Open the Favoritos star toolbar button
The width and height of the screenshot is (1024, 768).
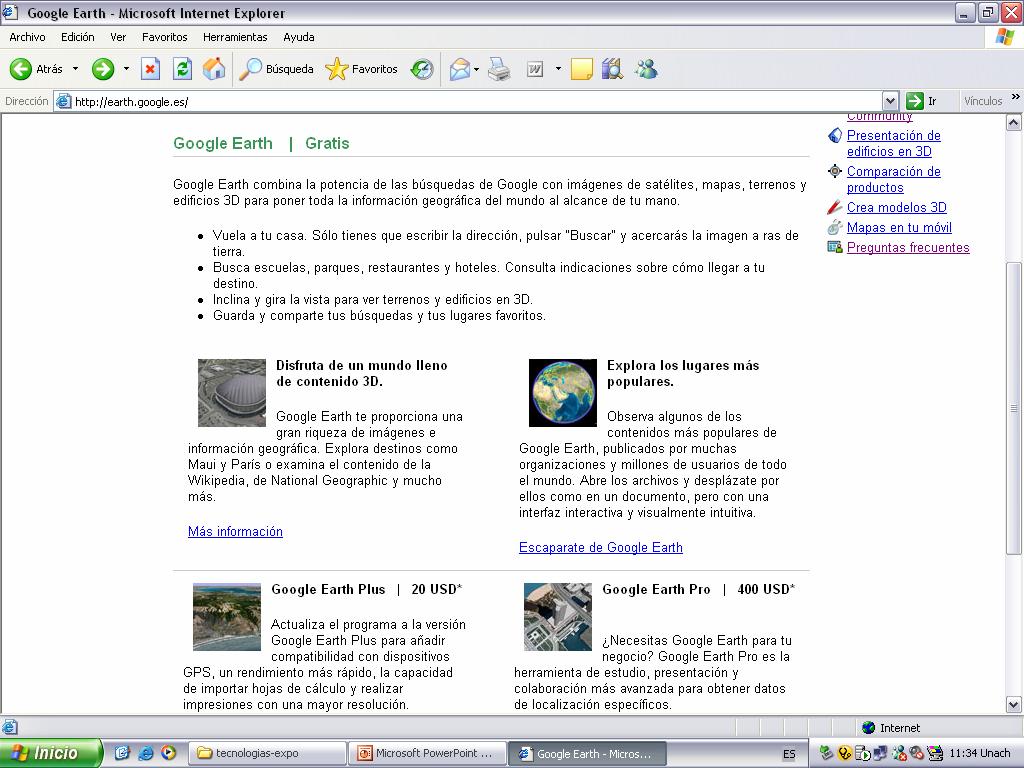pos(361,69)
